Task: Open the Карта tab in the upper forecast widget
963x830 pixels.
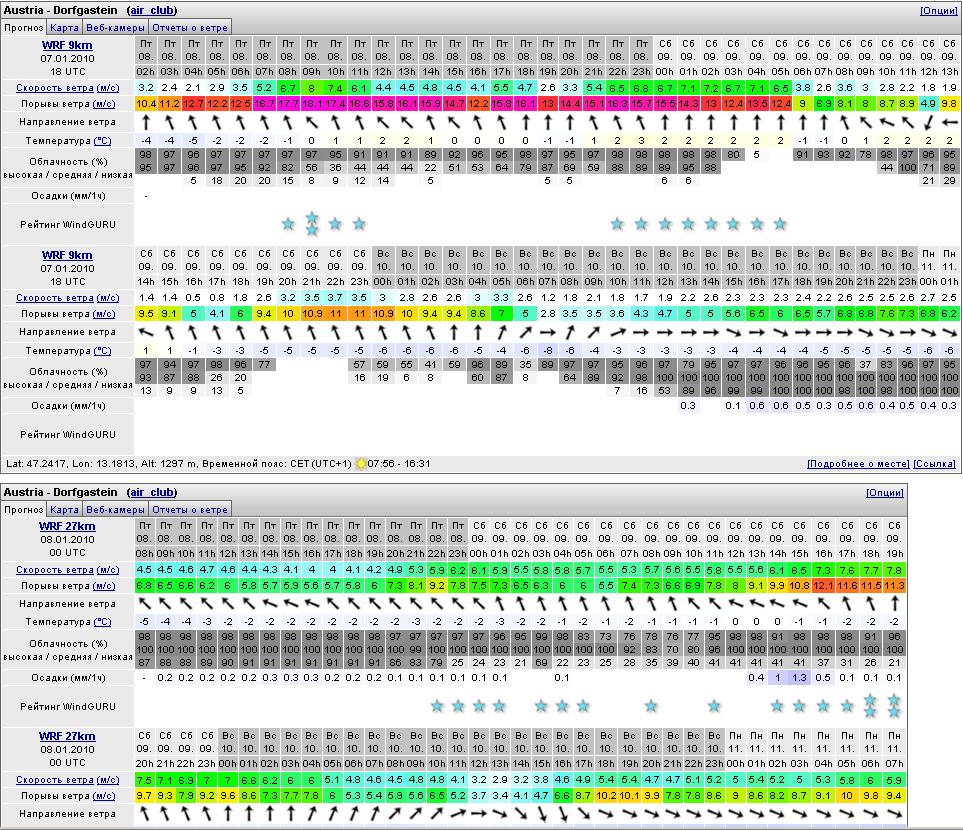Action: click(64, 27)
